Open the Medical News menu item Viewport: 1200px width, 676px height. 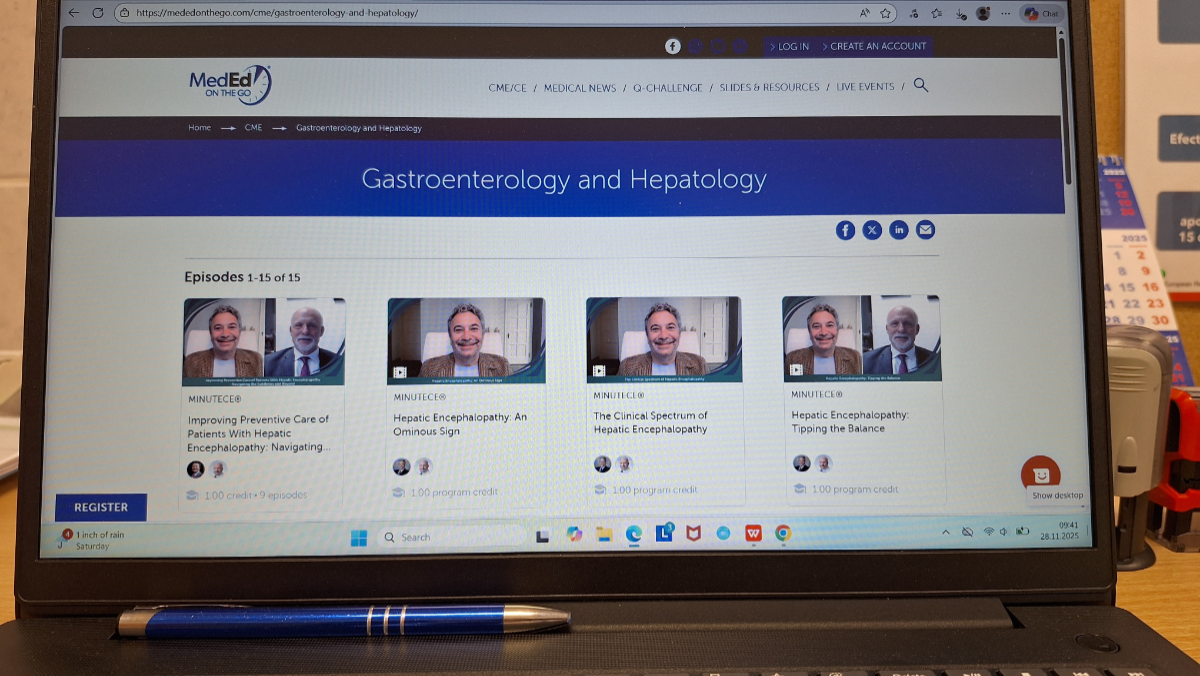point(580,88)
